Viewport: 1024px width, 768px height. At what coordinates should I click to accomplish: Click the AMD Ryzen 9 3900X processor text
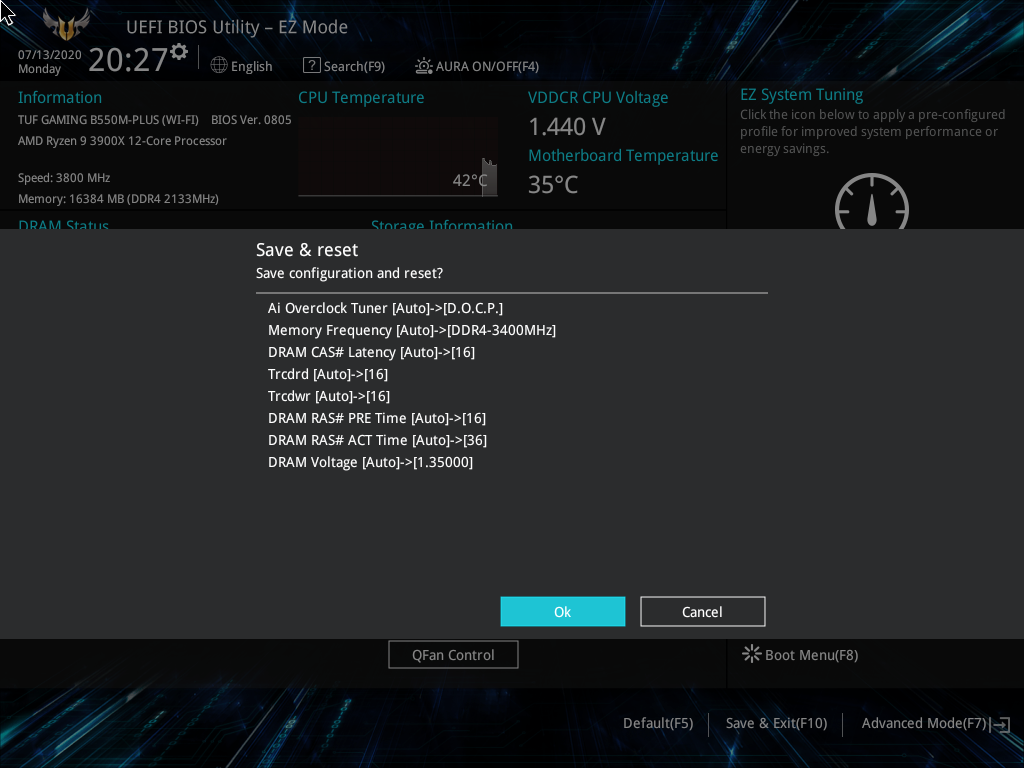pyautogui.click(x=122, y=141)
